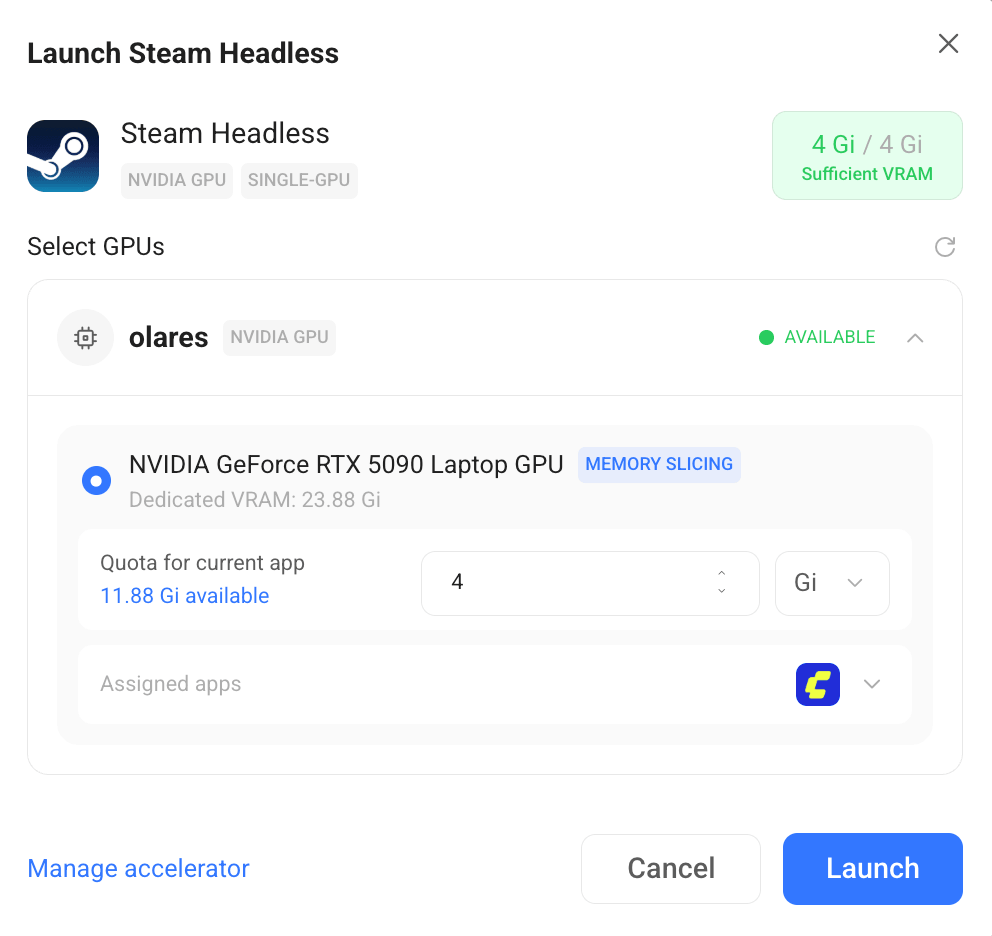This screenshot has width=992, height=936.
Task: Open the Gi unit dropdown
Action: pos(832,583)
